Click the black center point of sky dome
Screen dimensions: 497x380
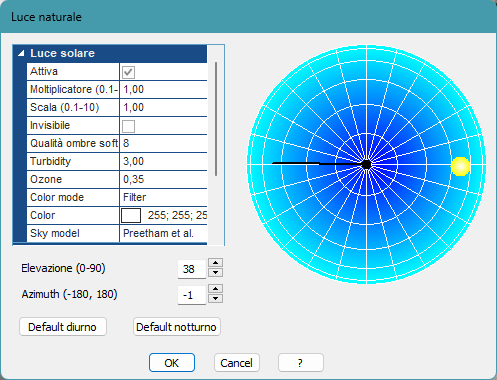click(x=366, y=164)
